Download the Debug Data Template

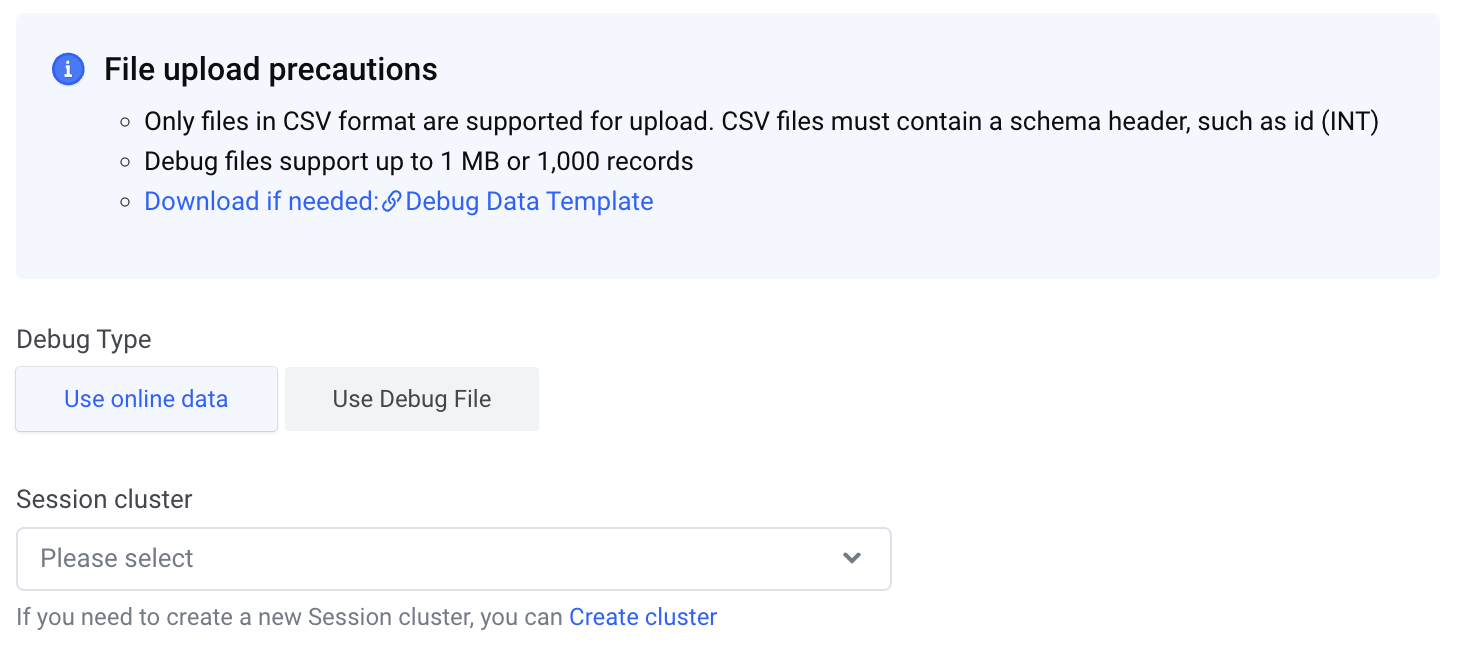[x=529, y=202]
